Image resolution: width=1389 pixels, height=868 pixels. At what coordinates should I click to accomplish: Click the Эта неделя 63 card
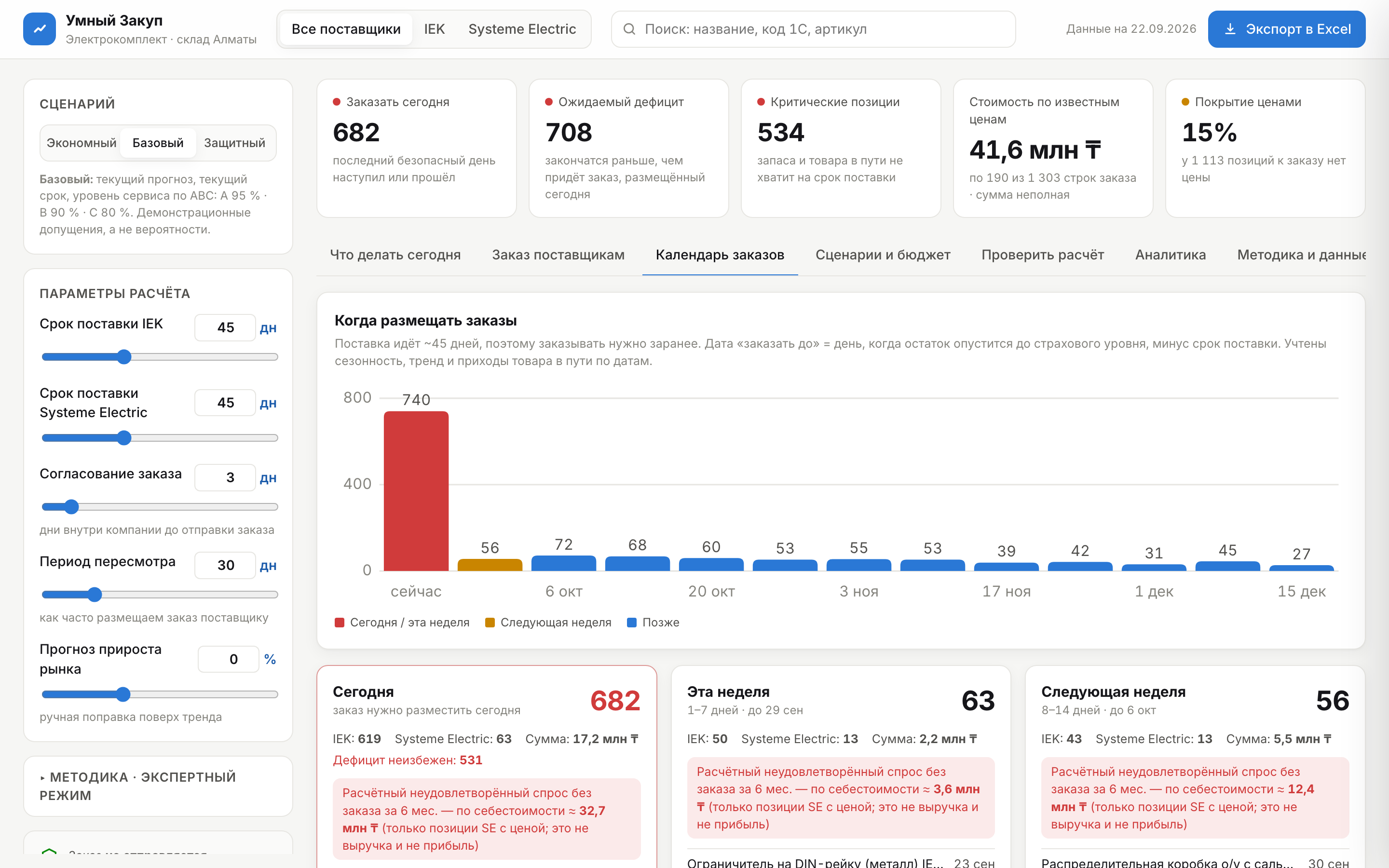coord(841,767)
